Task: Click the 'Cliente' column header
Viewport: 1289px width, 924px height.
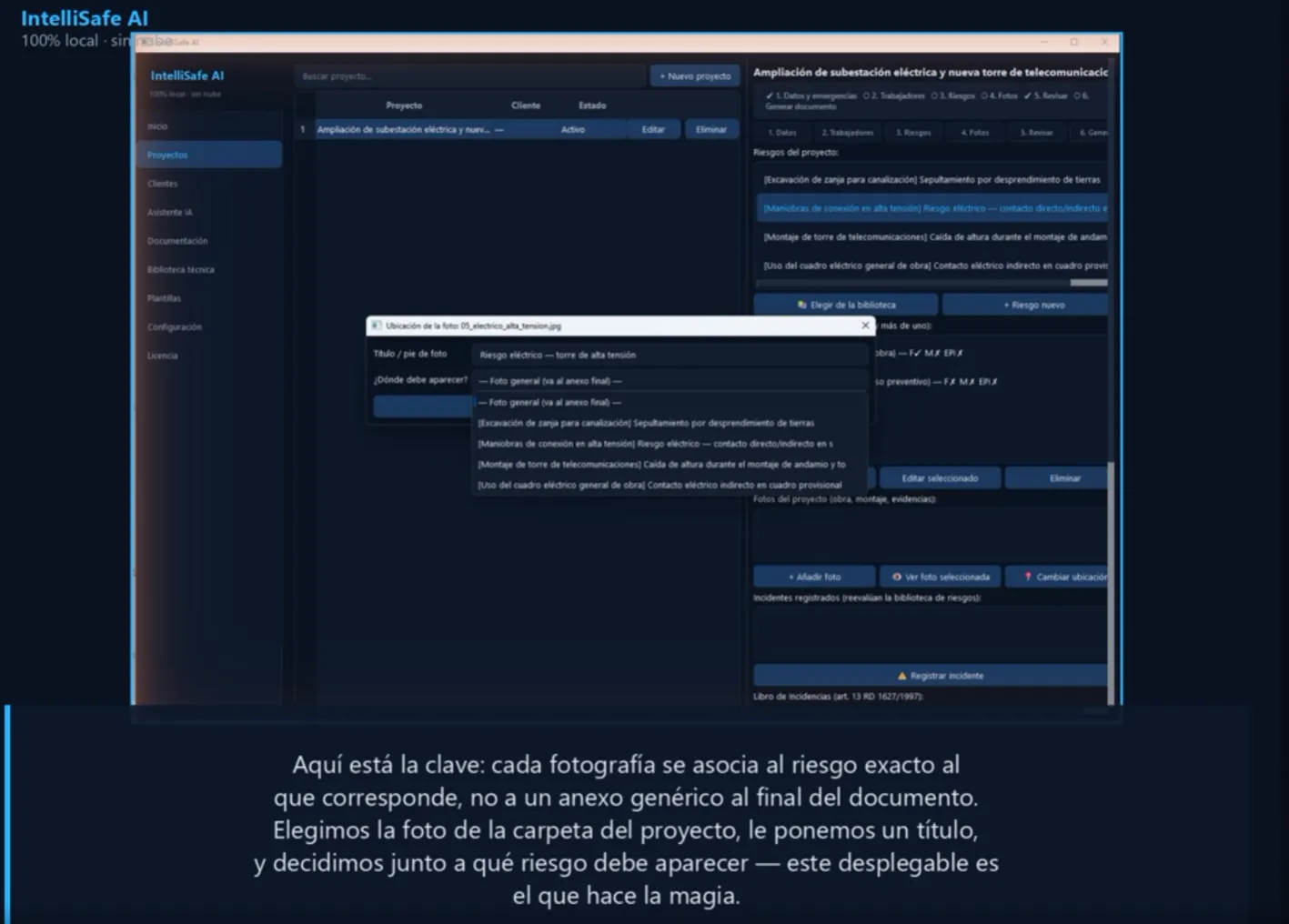Action: pos(526,105)
